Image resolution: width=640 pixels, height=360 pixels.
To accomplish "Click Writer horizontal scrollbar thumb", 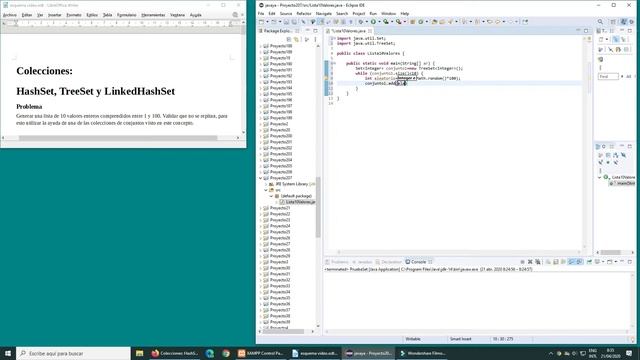I will [x=118, y=138].
